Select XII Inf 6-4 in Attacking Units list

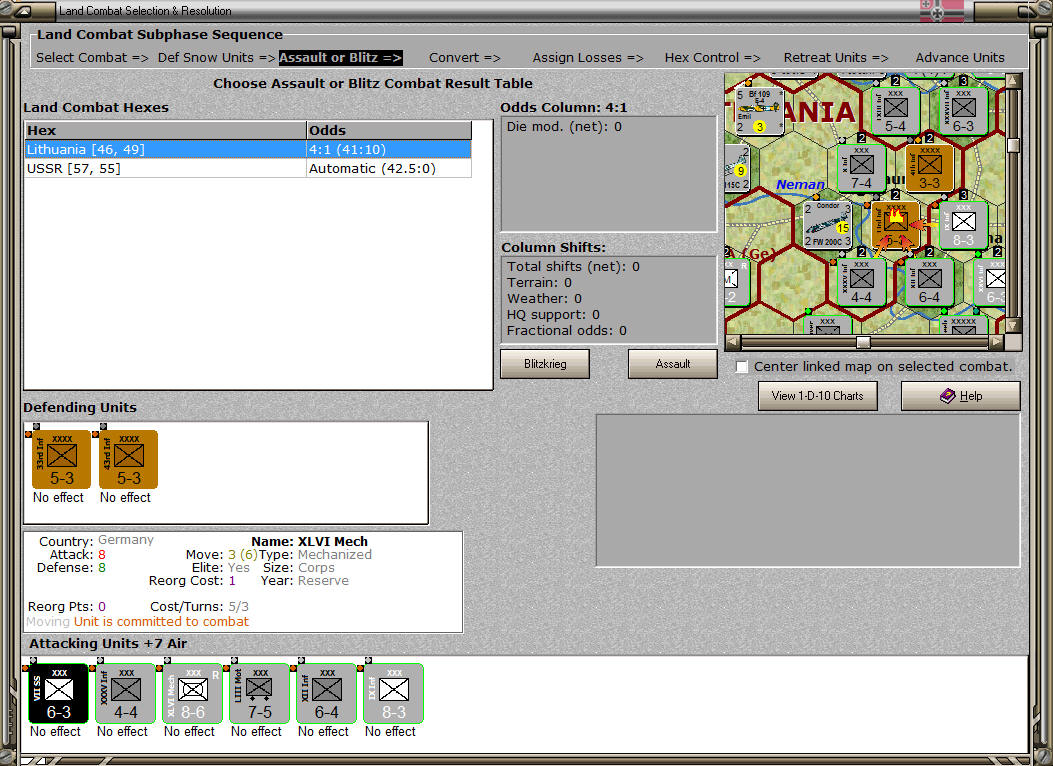[326, 693]
